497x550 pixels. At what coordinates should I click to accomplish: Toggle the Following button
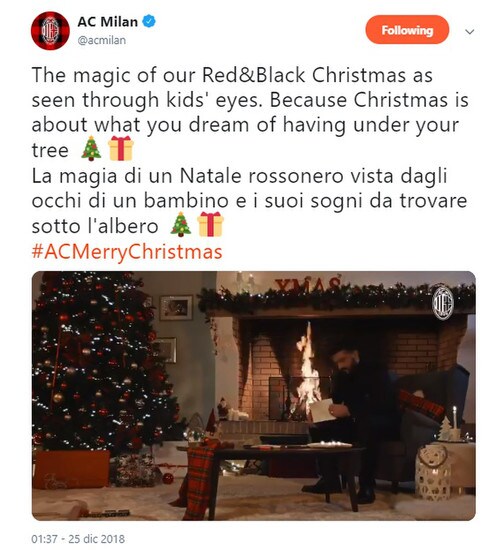[407, 30]
